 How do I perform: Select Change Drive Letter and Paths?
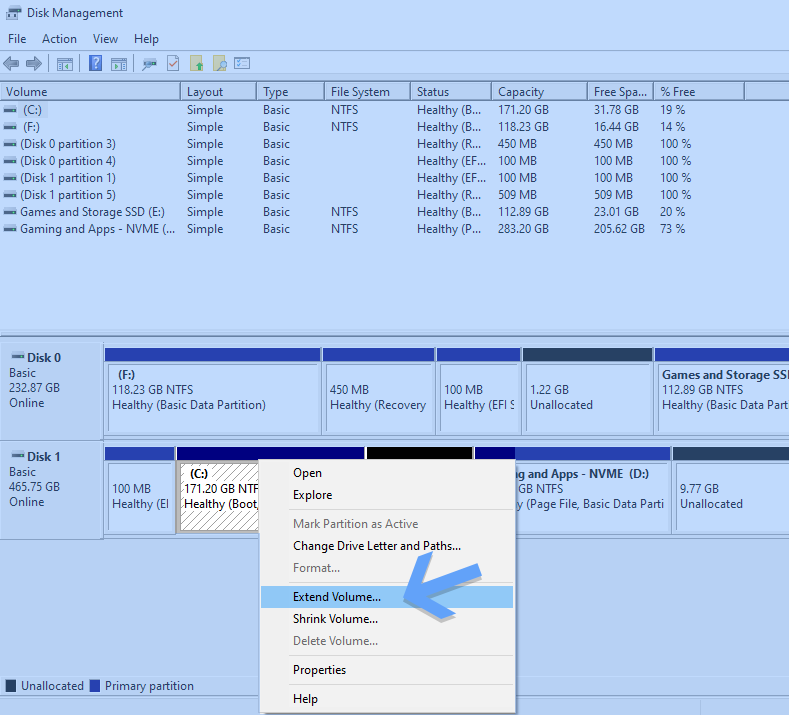point(386,546)
